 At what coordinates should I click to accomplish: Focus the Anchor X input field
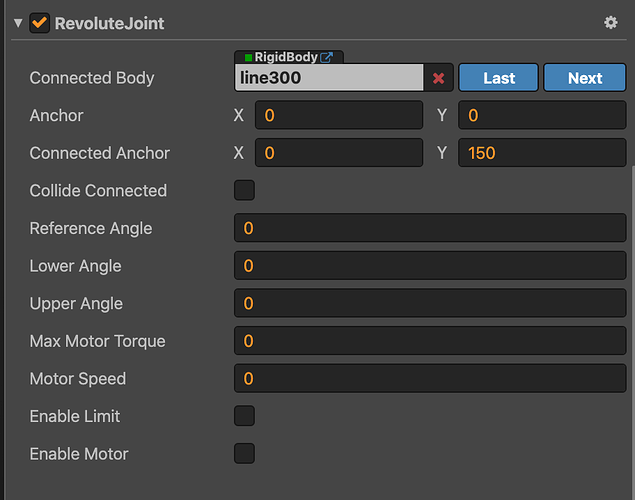[x=339, y=116]
